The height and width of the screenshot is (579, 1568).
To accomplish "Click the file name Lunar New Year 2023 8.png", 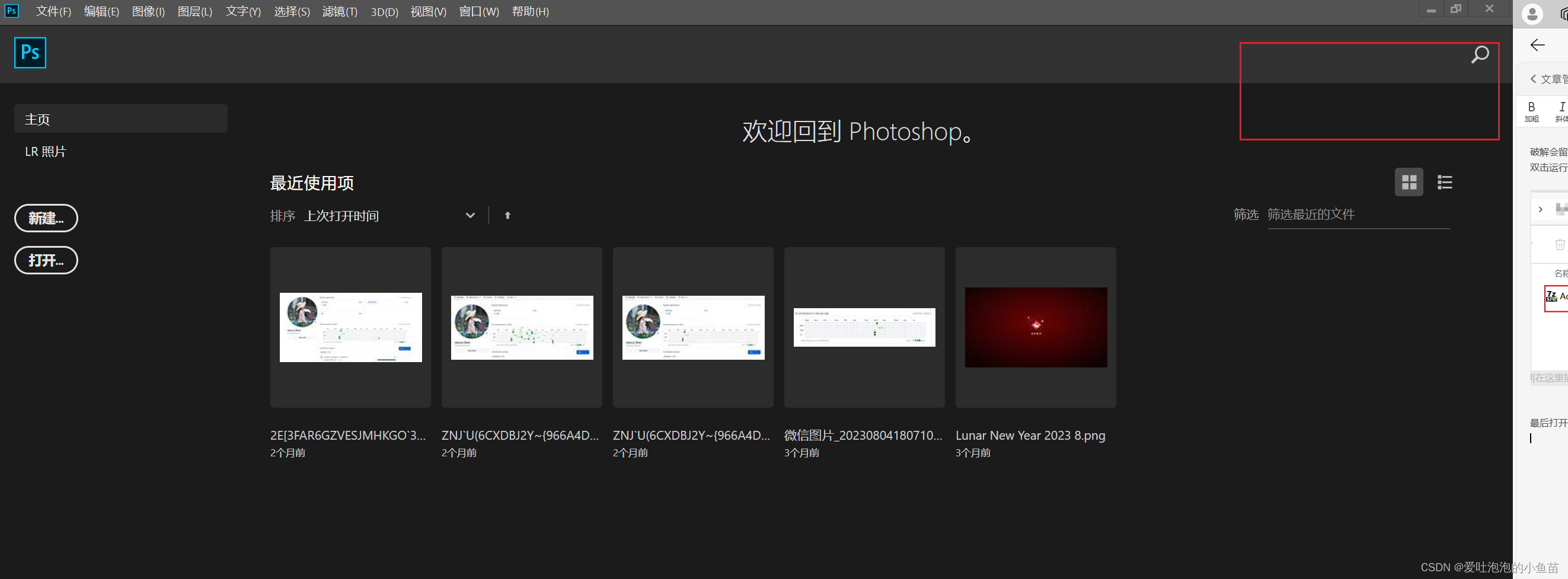I will (x=1030, y=436).
